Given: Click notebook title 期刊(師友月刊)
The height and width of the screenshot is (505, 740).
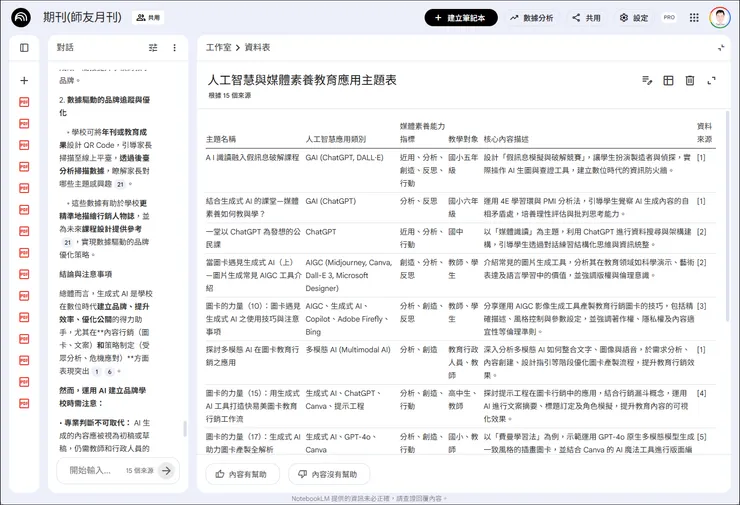Looking at the screenshot, I should pyautogui.click(x=82, y=17).
